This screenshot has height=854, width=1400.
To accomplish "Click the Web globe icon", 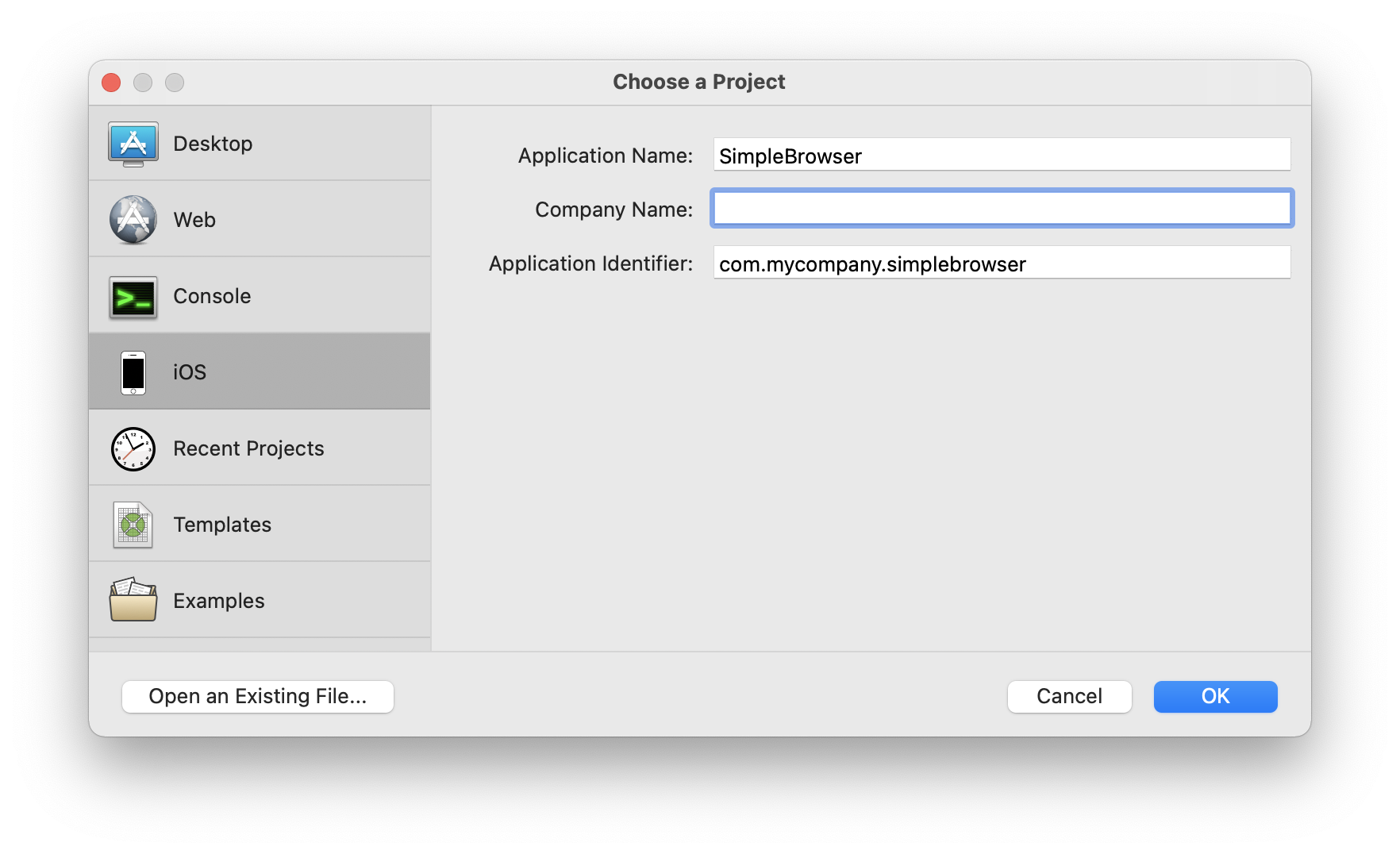I will coord(133,220).
